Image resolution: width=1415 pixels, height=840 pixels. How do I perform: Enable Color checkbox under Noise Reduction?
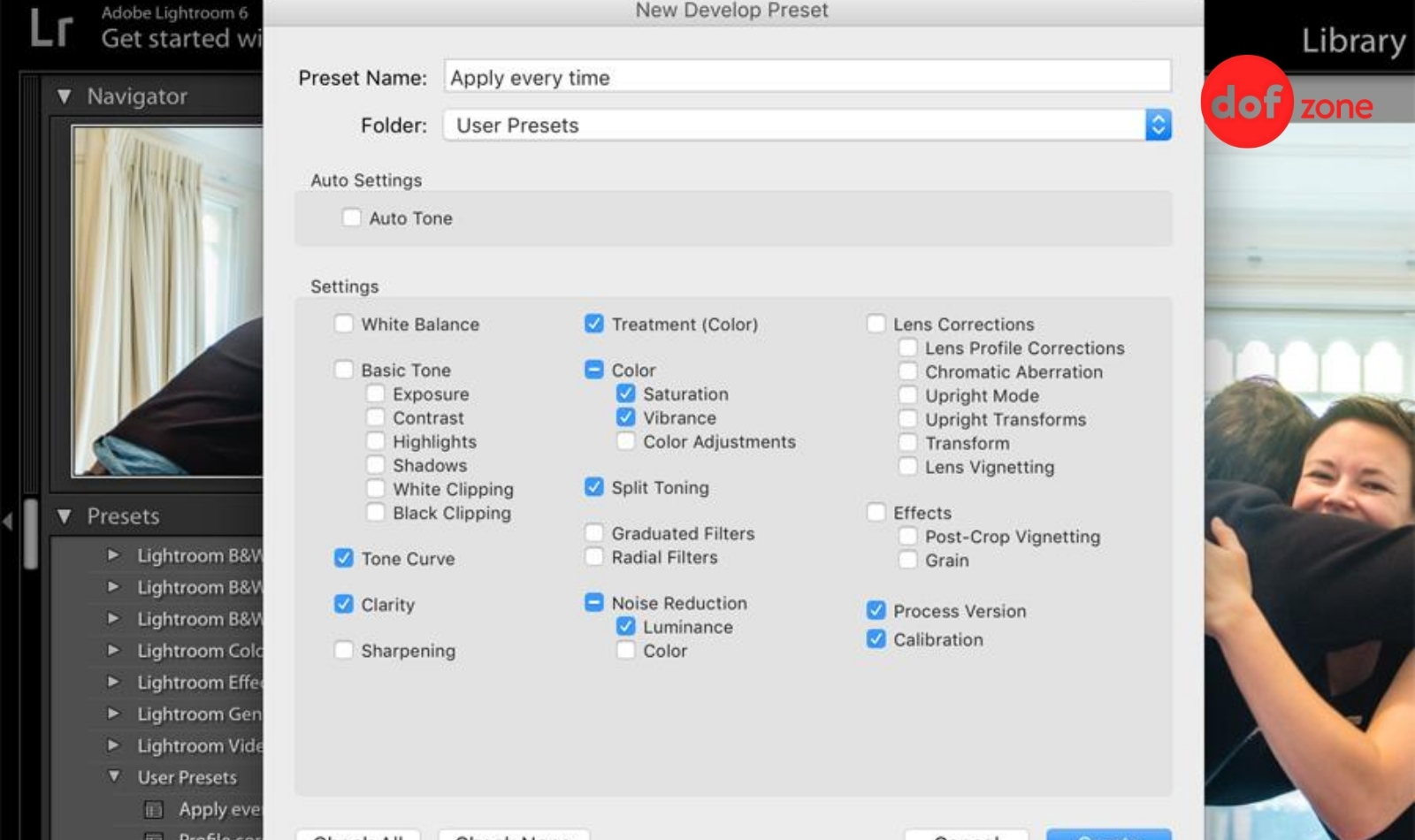(626, 651)
